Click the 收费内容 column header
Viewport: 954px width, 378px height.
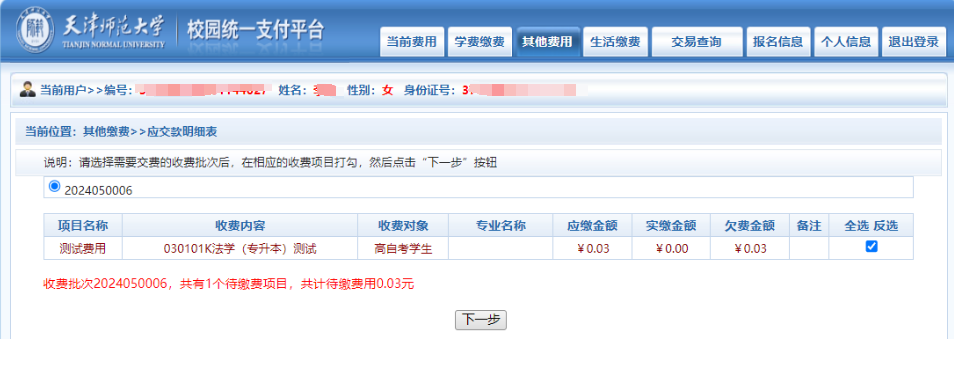coord(240,226)
